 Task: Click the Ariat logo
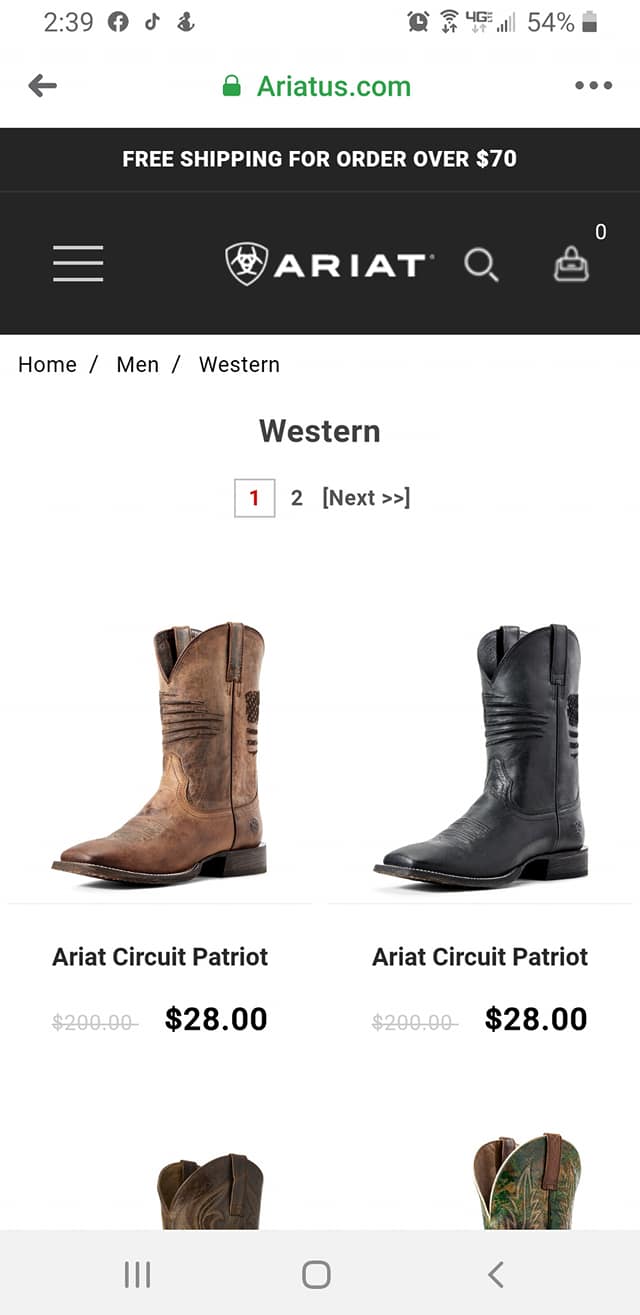tap(329, 264)
